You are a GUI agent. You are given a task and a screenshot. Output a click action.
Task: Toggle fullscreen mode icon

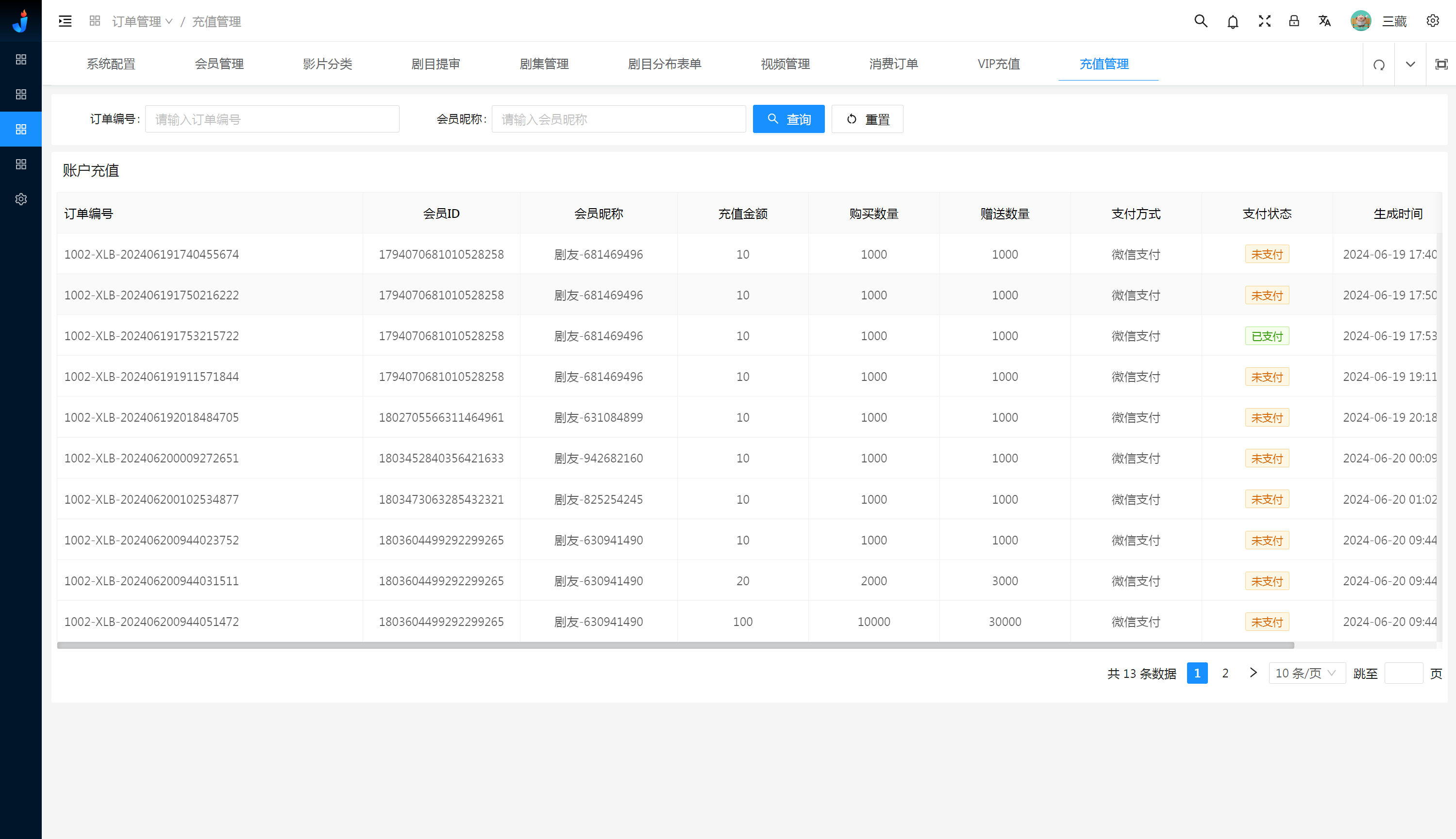tap(1264, 21)
